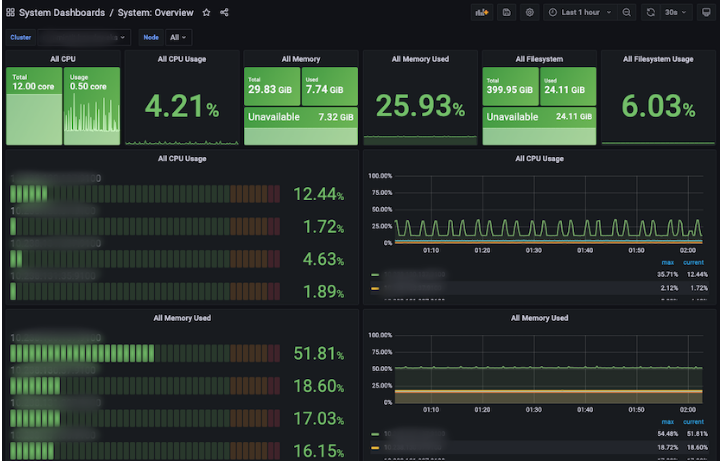Image resolution: width=724 pixels, height=472 pixels.
Task: Open the All CPU panel title menu
Action: coord(63,59)
